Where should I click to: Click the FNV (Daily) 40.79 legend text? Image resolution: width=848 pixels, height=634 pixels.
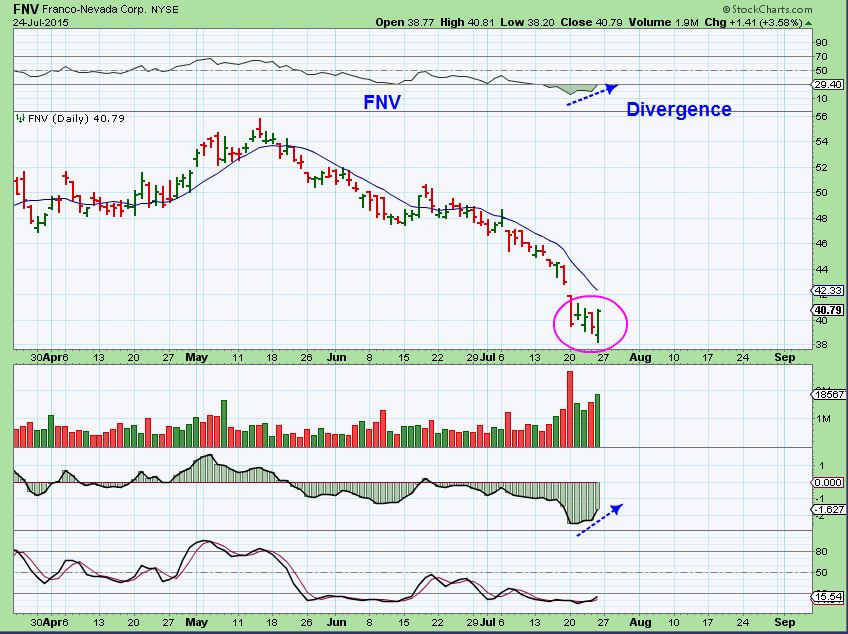(76, 118)
